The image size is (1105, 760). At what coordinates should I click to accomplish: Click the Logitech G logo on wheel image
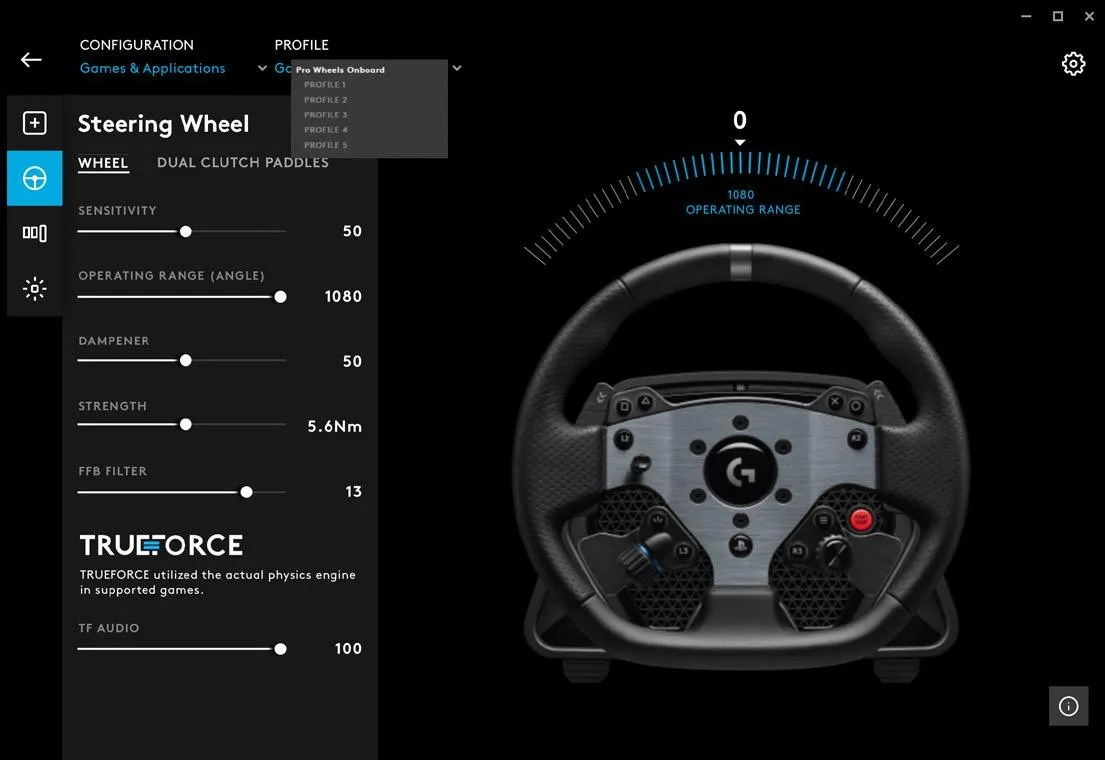tap(740, 471)
